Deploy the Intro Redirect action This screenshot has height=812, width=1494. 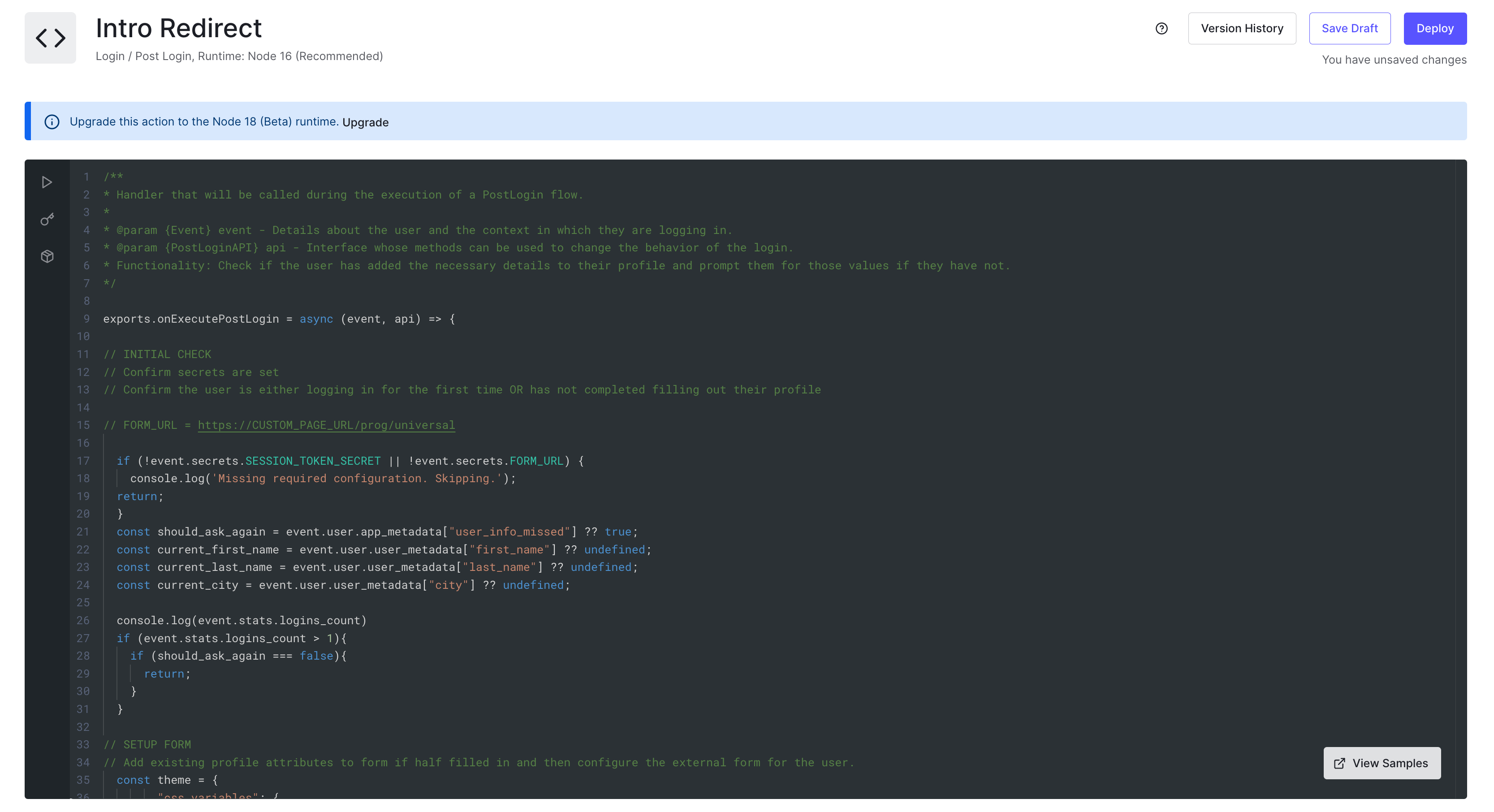point(1434,28)
